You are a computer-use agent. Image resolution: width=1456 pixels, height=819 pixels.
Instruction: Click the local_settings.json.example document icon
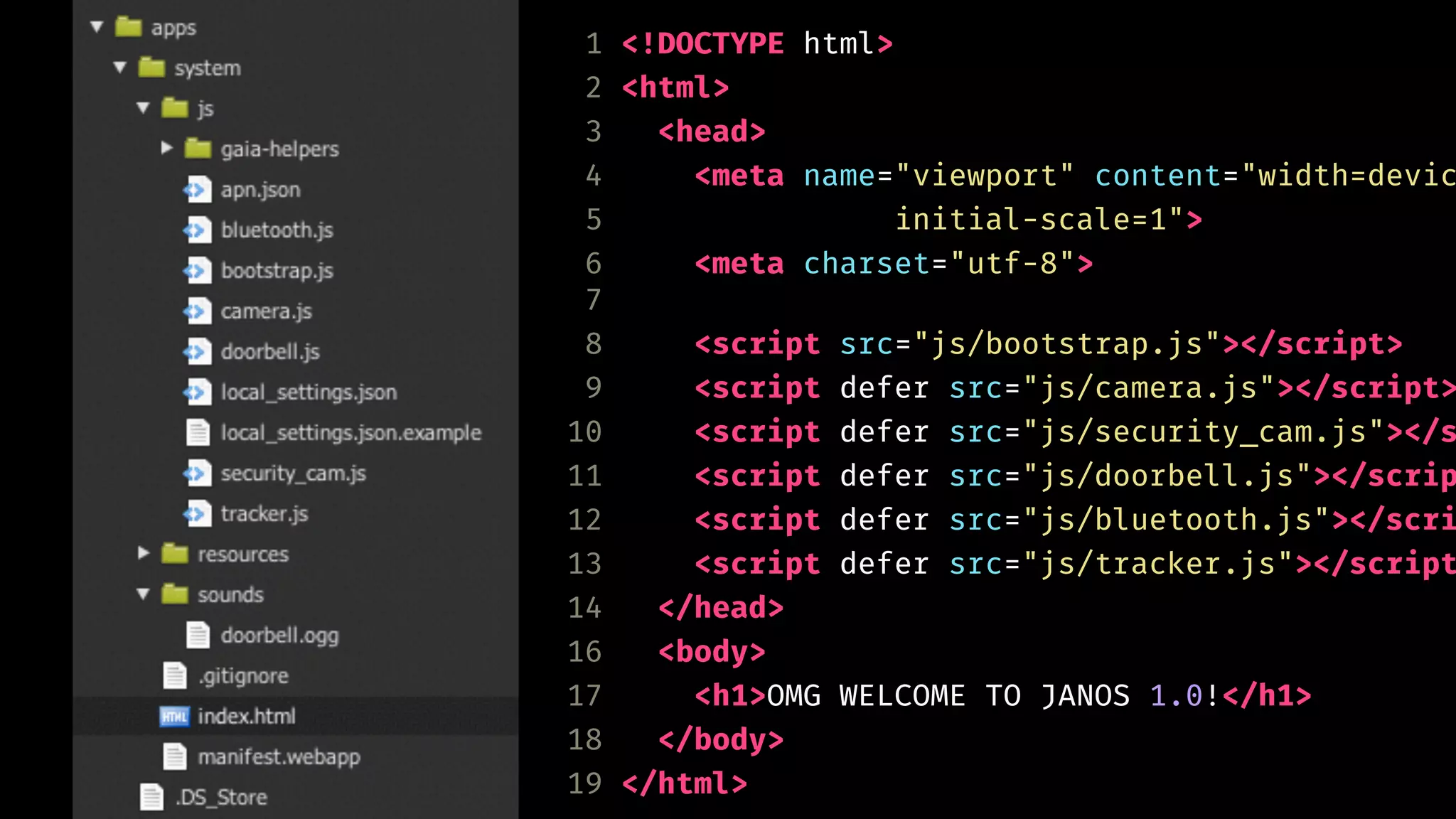198,432
